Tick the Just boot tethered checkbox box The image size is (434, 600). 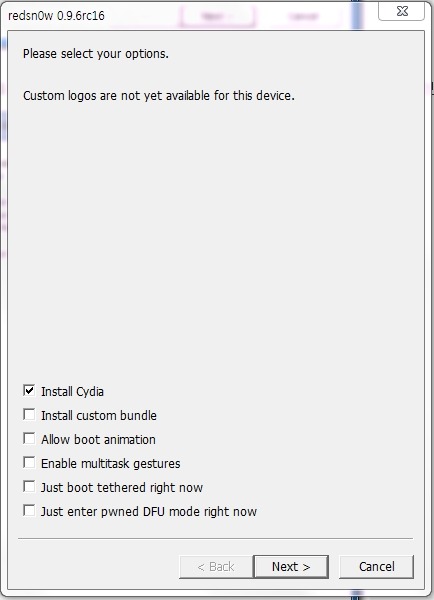(x=29, y=487)
